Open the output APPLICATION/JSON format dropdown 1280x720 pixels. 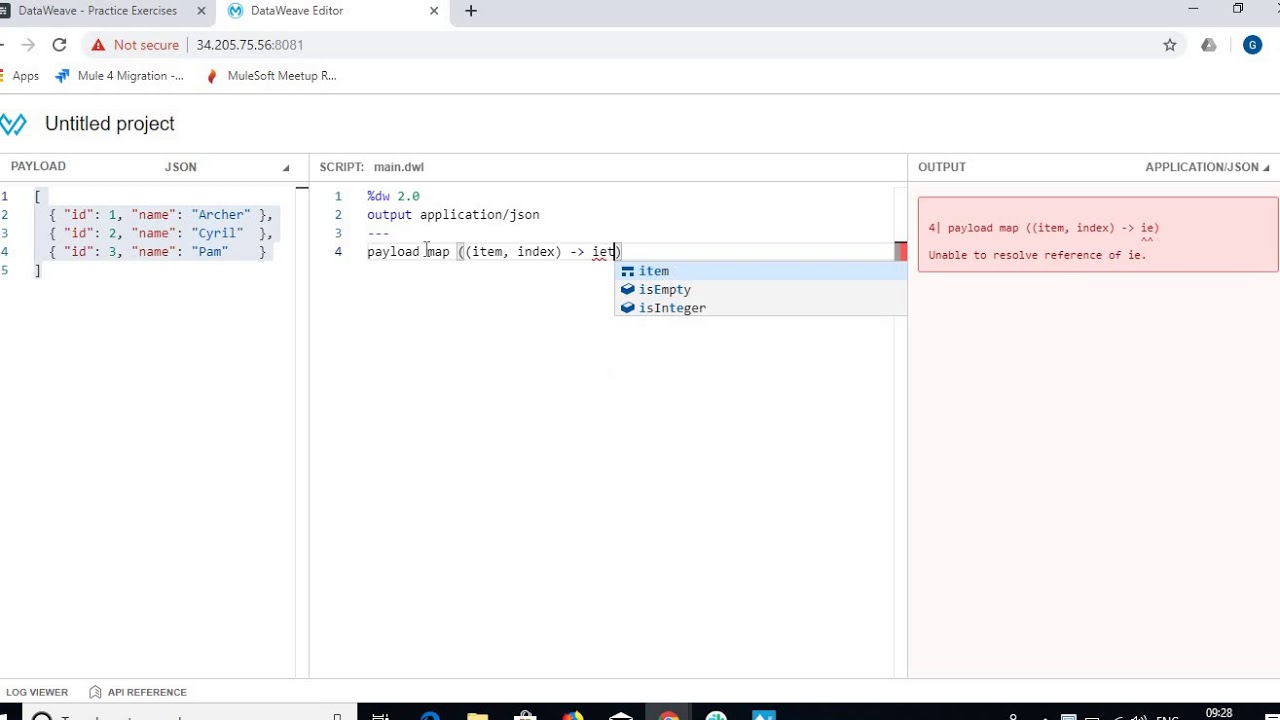click(x=1207, y=167)
